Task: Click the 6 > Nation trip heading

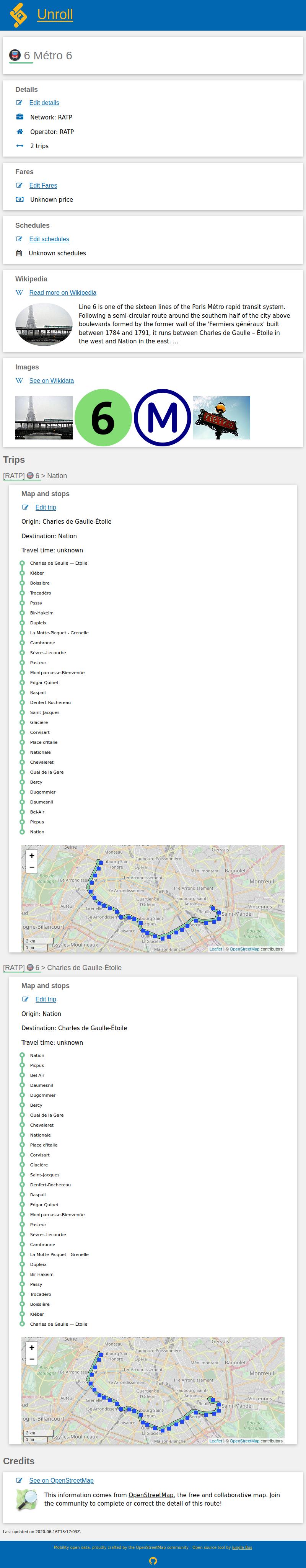Action: (35, 476)
